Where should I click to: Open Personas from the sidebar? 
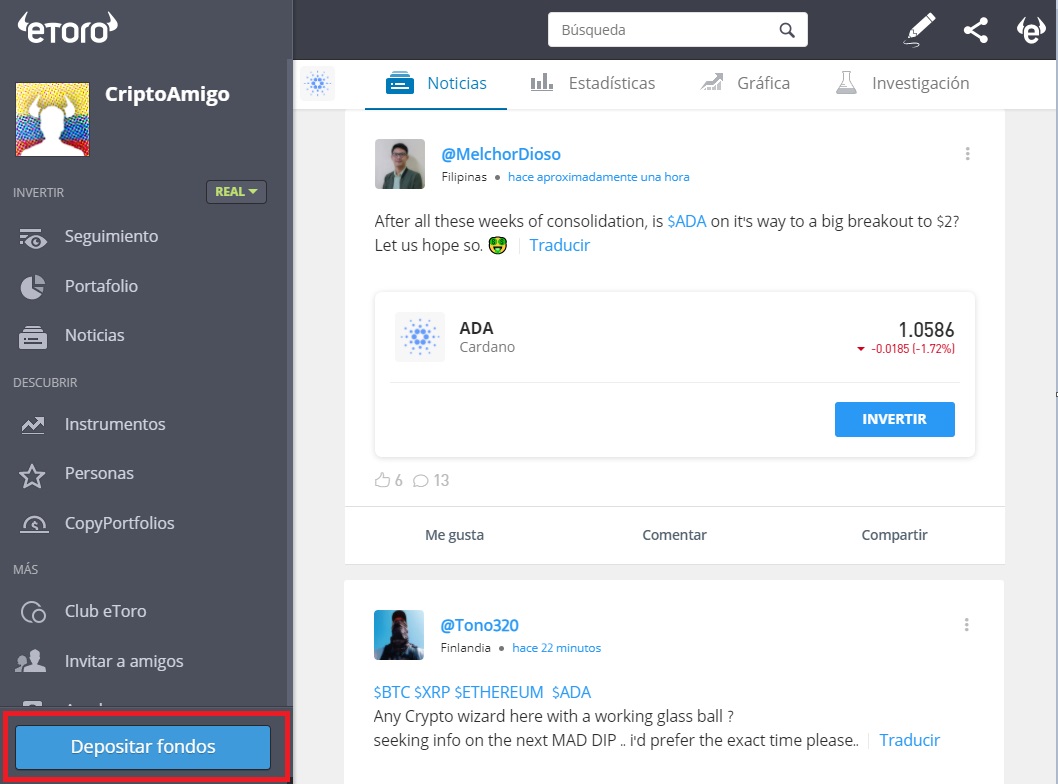coord(99,473)
